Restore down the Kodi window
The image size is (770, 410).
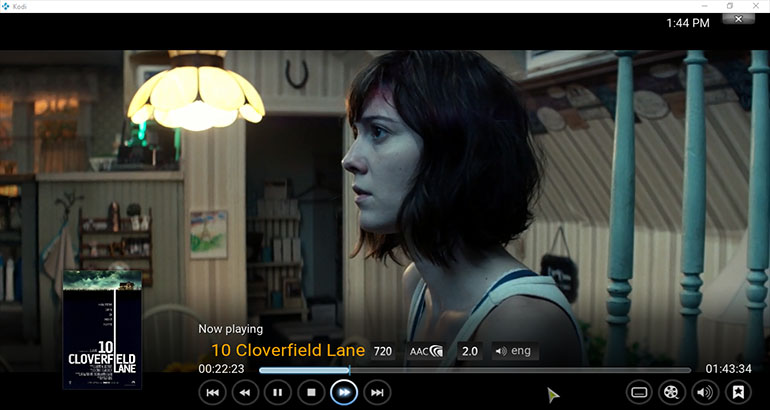coord(730,6)
